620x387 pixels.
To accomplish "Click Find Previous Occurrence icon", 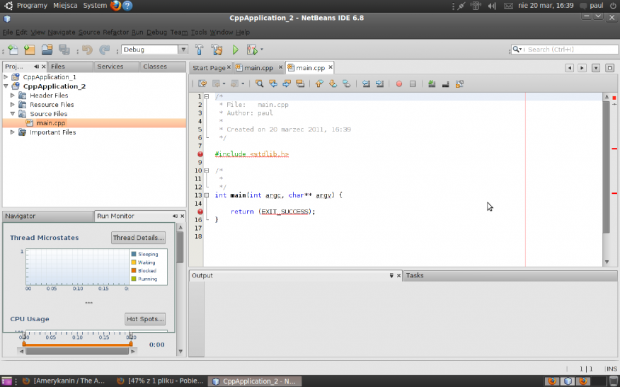I will point(273,84).
